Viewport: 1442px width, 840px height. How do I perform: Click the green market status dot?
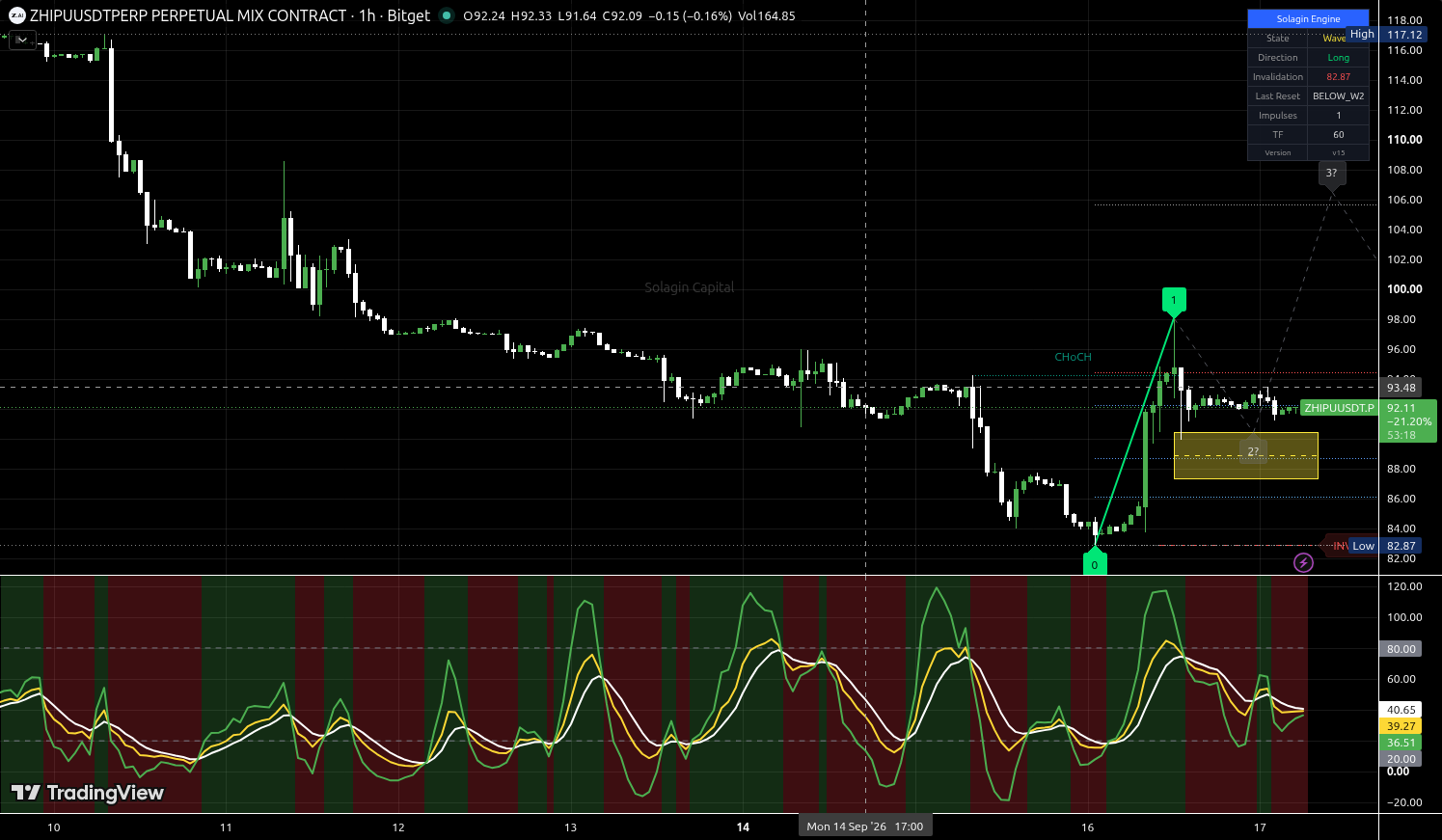[x=446, y=15]
